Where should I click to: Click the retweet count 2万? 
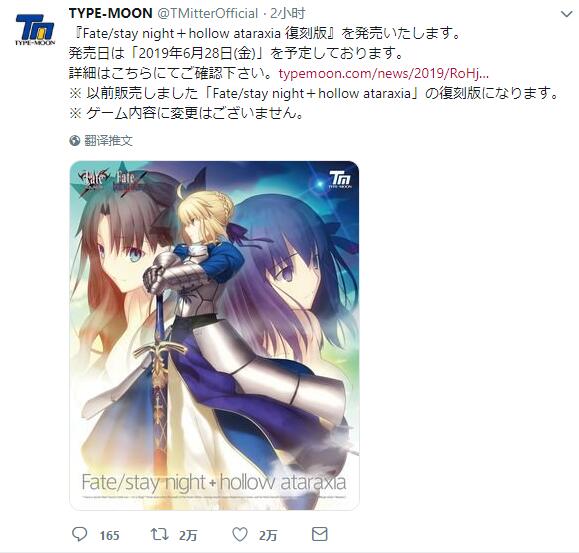pyautogui.click(x=188, y=535)
